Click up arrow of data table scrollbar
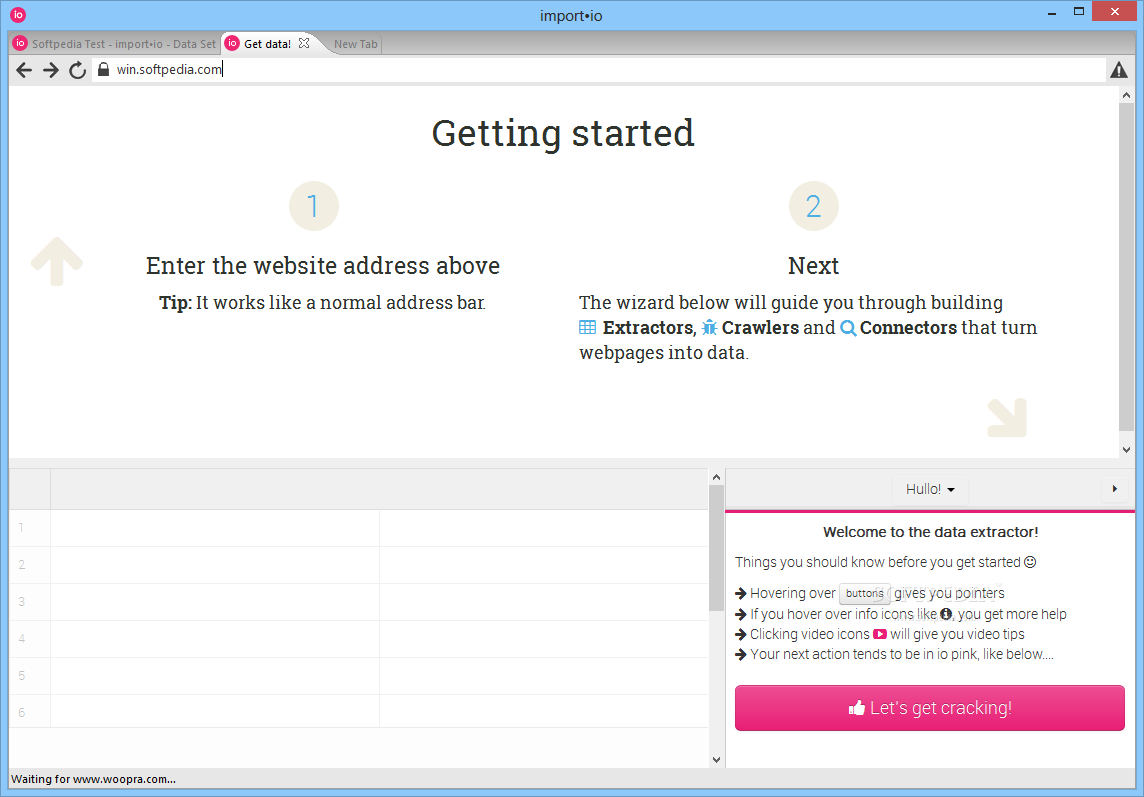Screen dimensions: 1144x797 point(716,477)
